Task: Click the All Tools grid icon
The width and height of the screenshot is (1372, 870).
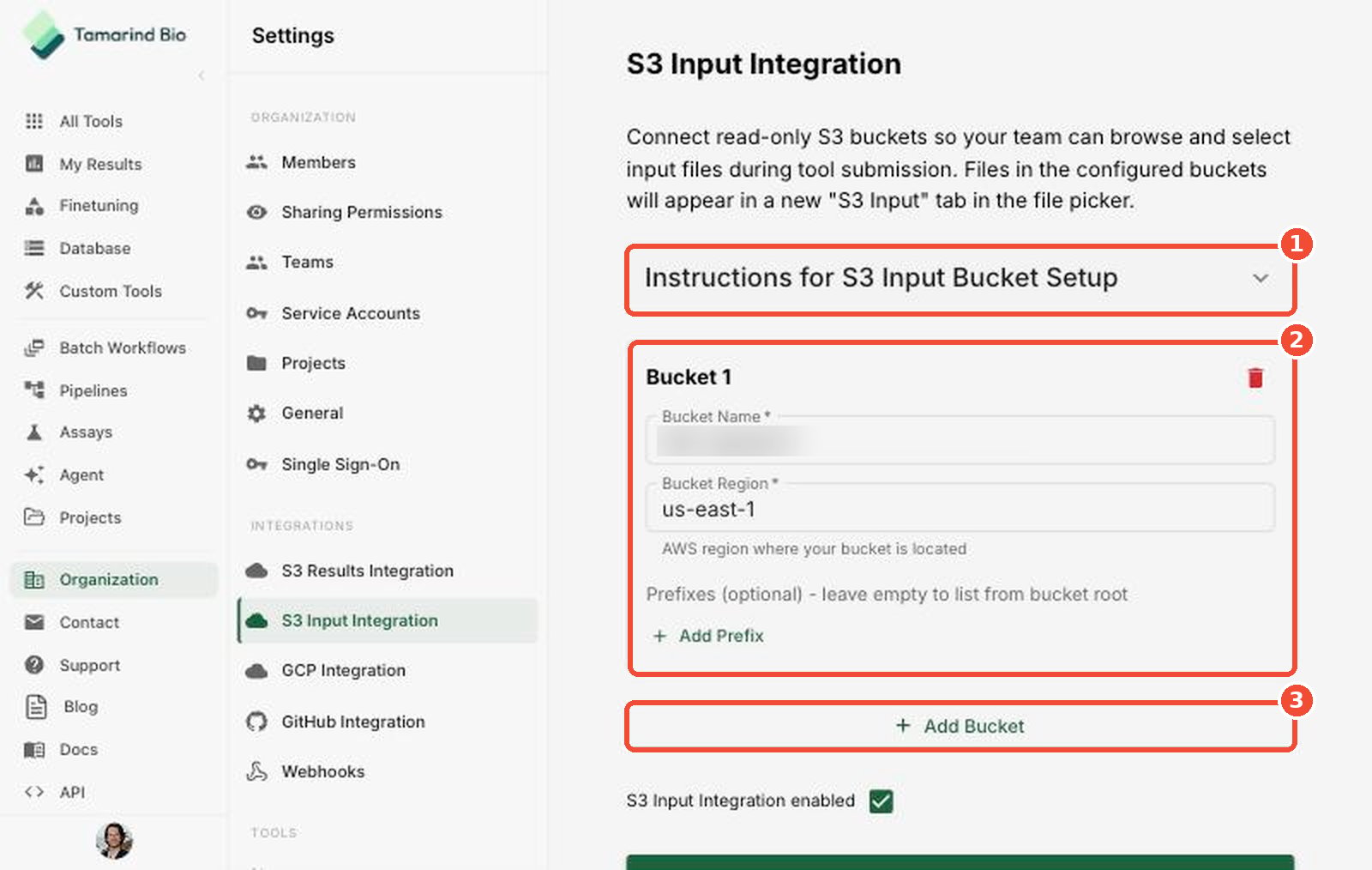Action: (x=34, y=121)
